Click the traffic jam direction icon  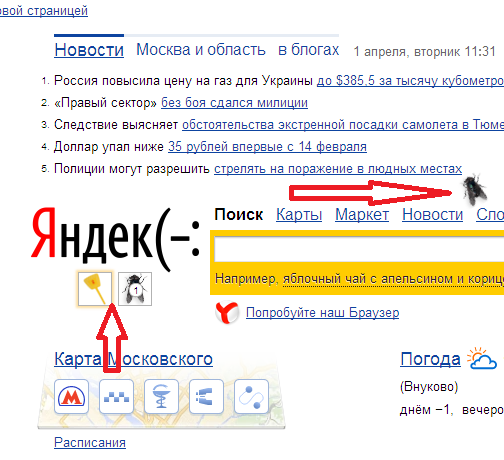click(206, 396)
